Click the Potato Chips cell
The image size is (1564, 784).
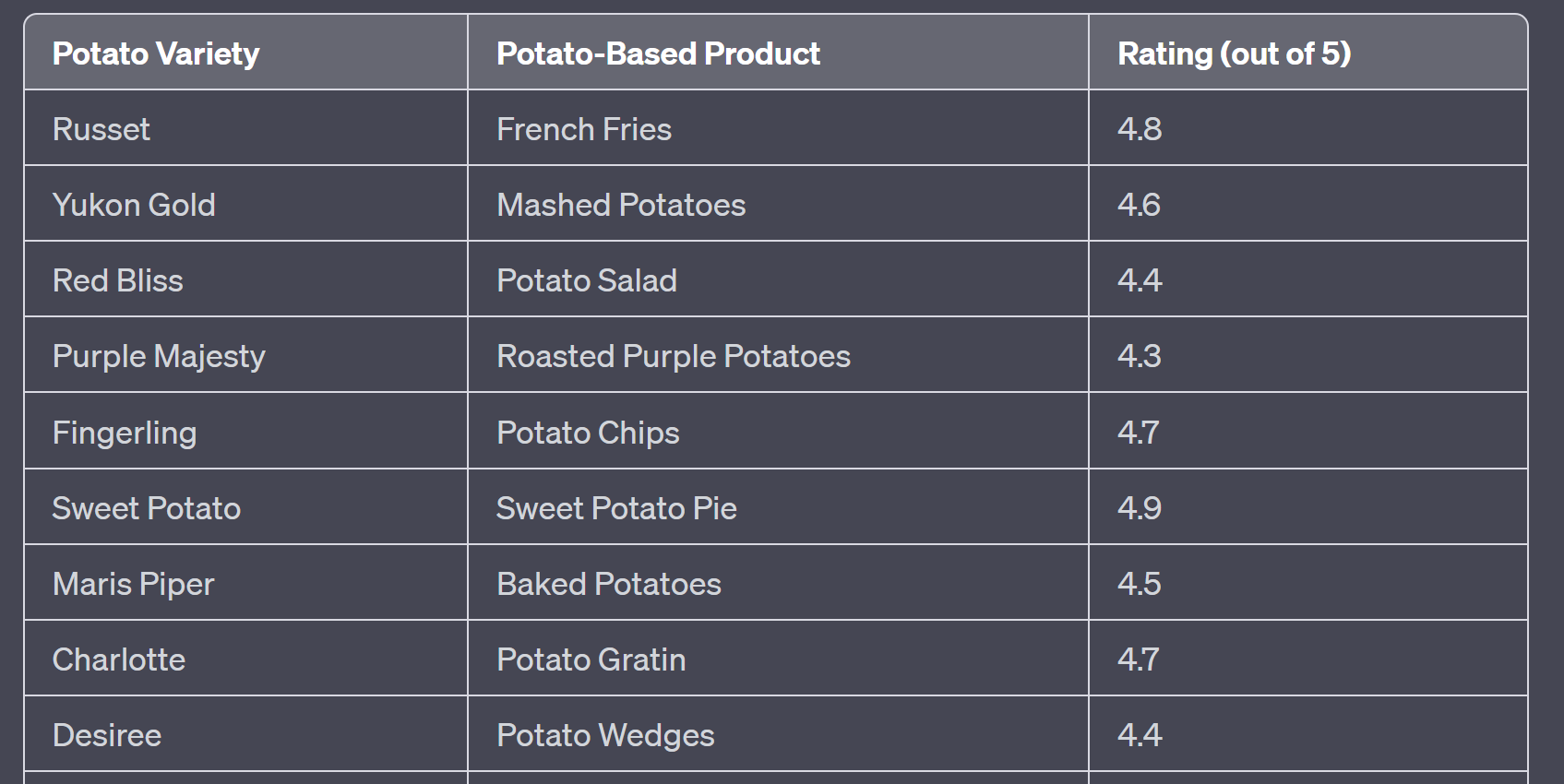click(588, 433)
